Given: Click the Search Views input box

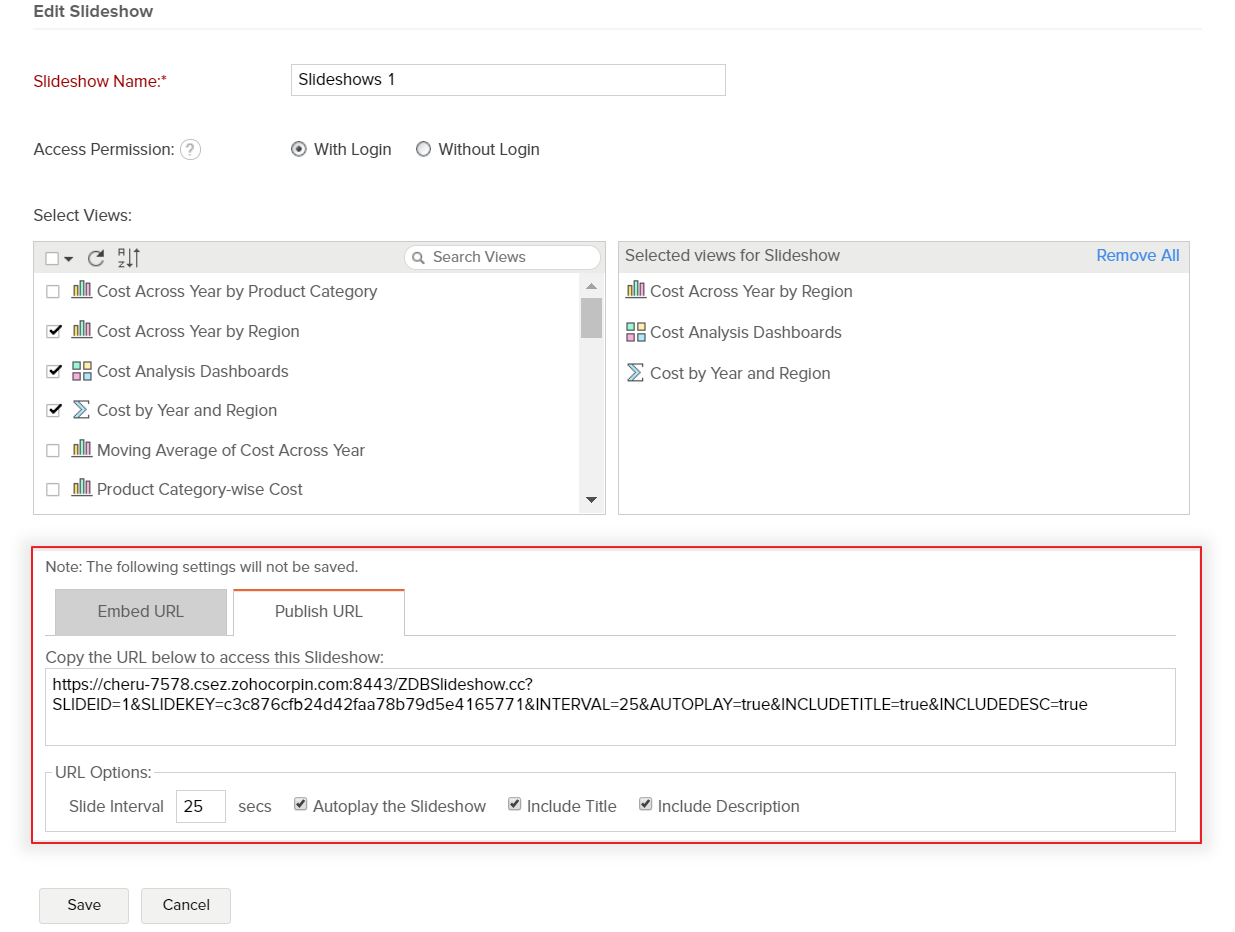Looking at the screenshot, I should 502,257.
